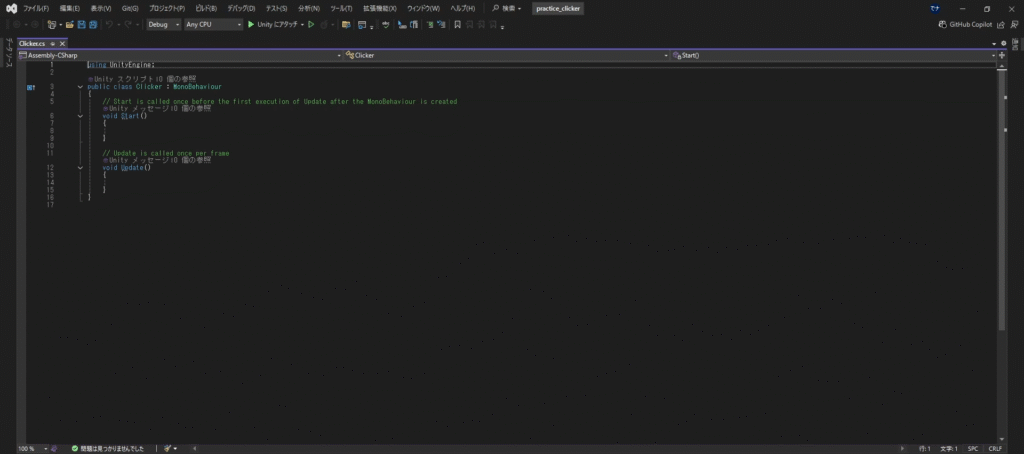
Task: Click the comment out selected lines icon
Action: 430,24
